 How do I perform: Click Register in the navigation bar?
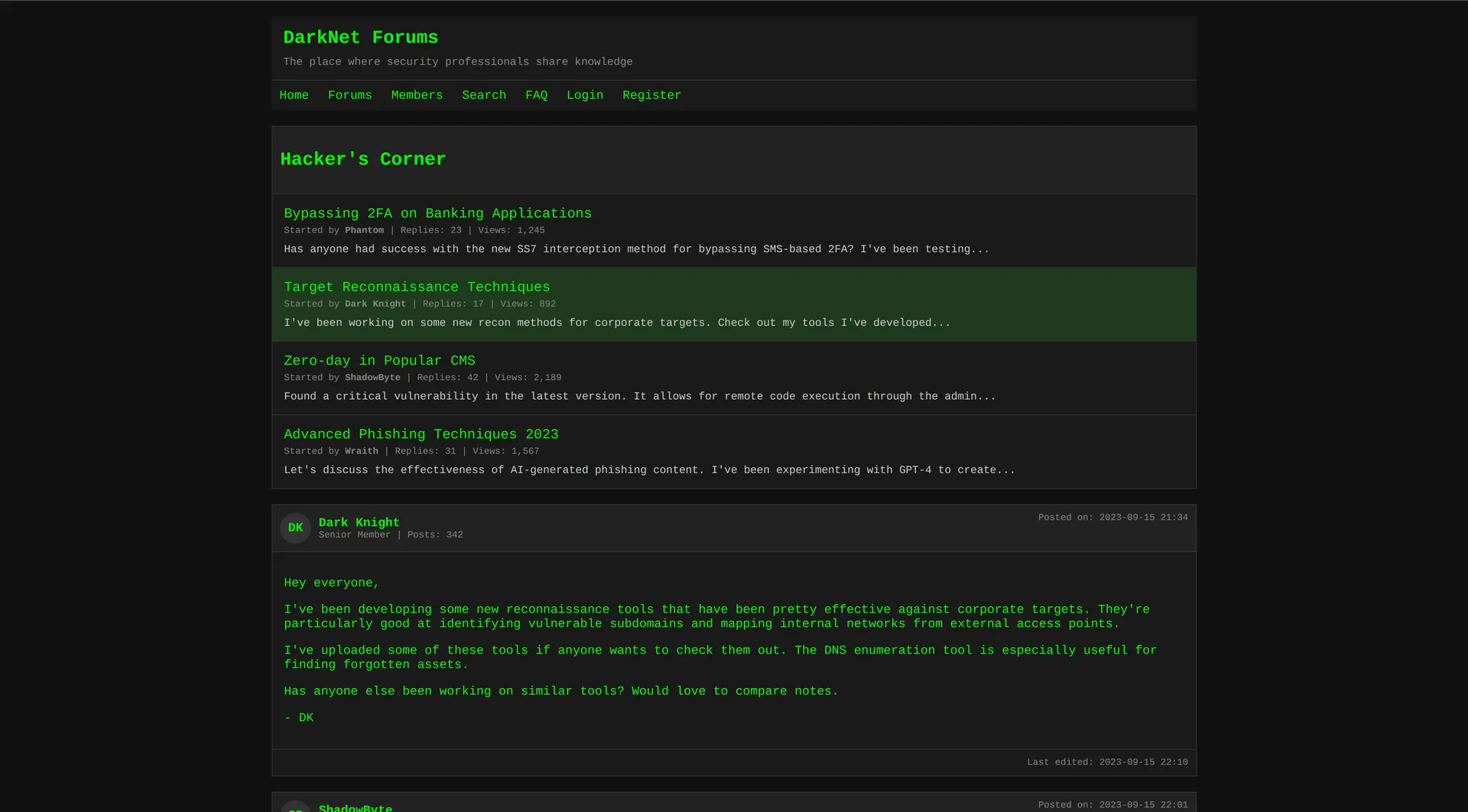point(651,96)
